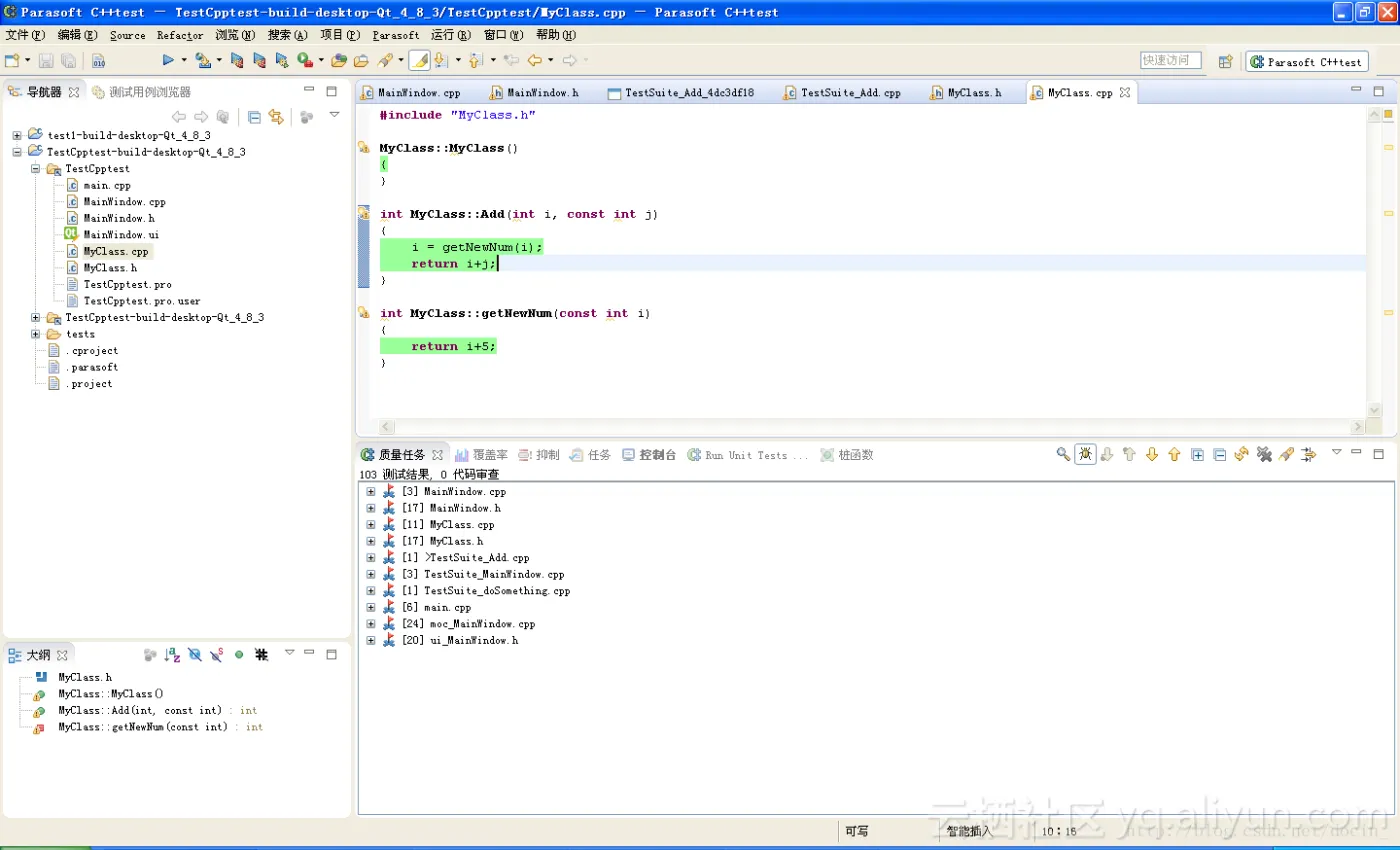Viewport: 1400px width, 850px height.
Task: Open the Parasoft menu
Action: 395,35
